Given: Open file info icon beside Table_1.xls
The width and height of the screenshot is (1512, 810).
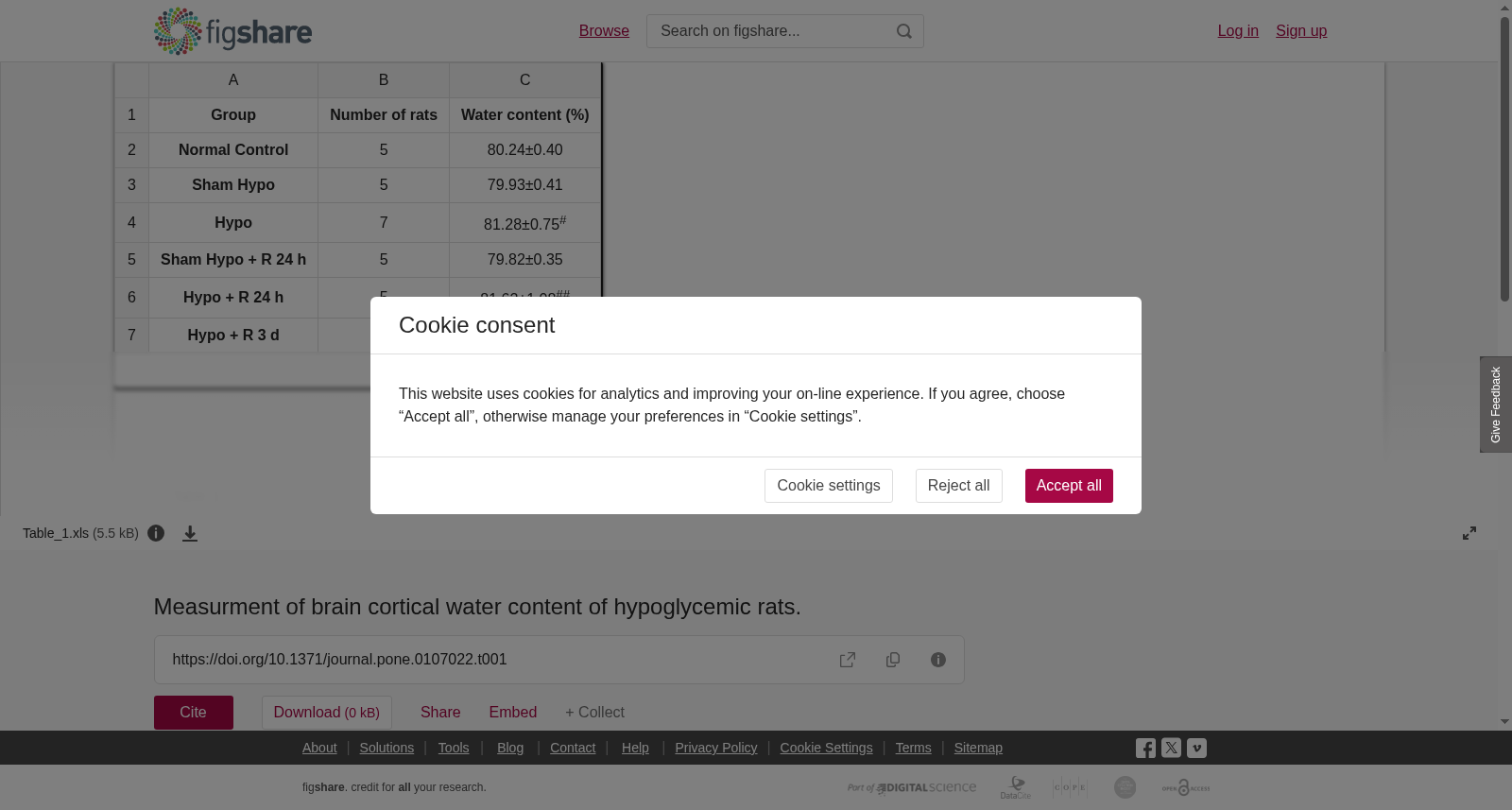Looking at the screenshot, I should tap(156, 533).
